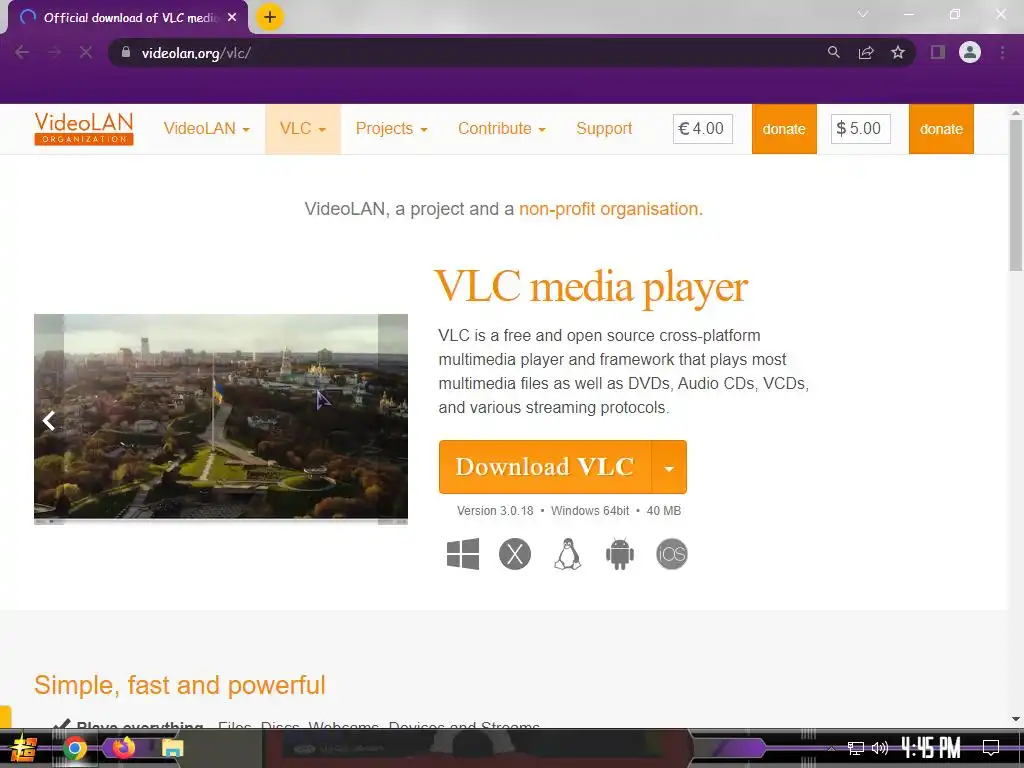Click the VideoLAN organization logo

pos(84,129)
